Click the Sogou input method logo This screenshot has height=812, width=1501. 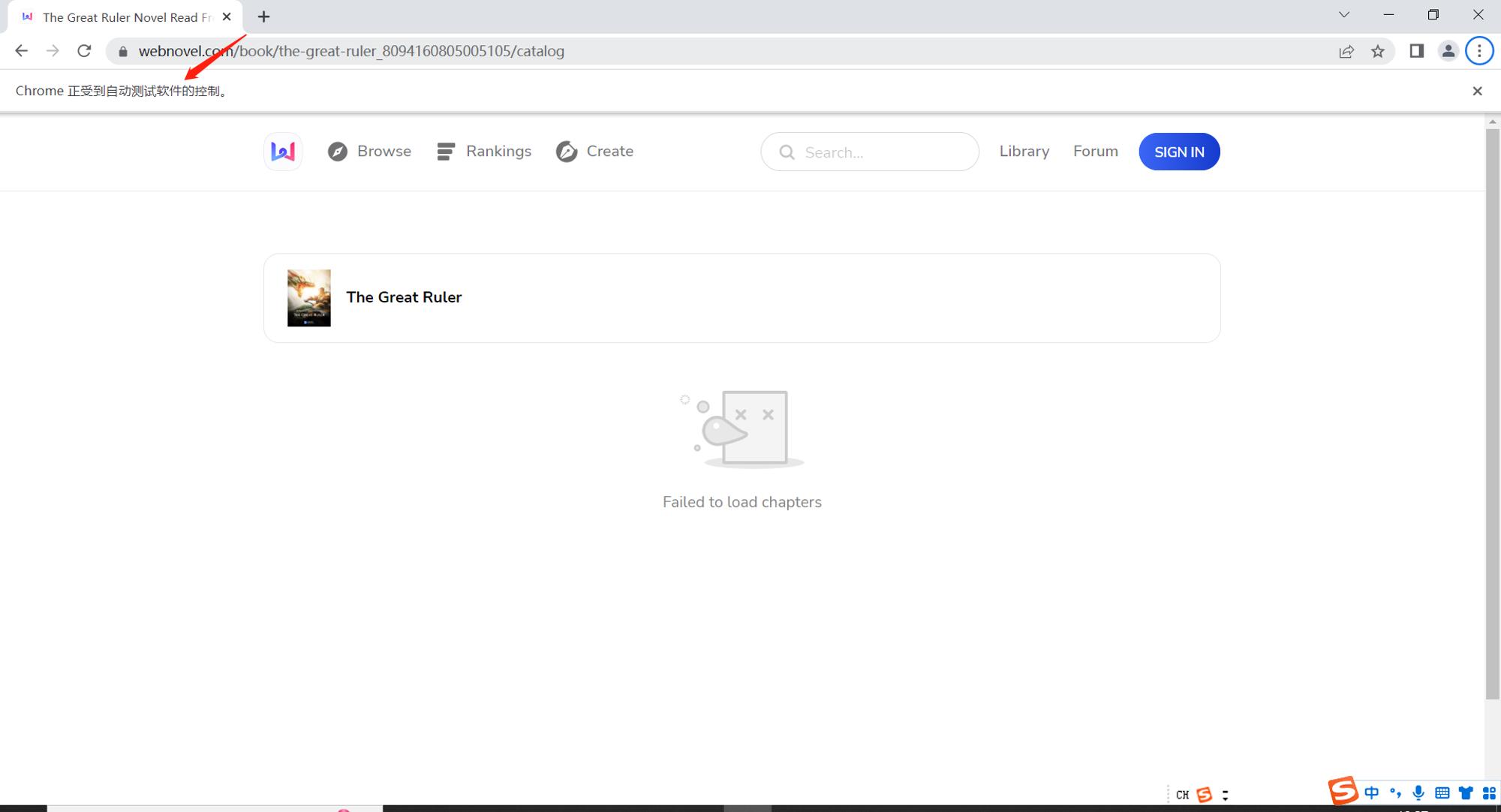click(x=1343, y=791)
